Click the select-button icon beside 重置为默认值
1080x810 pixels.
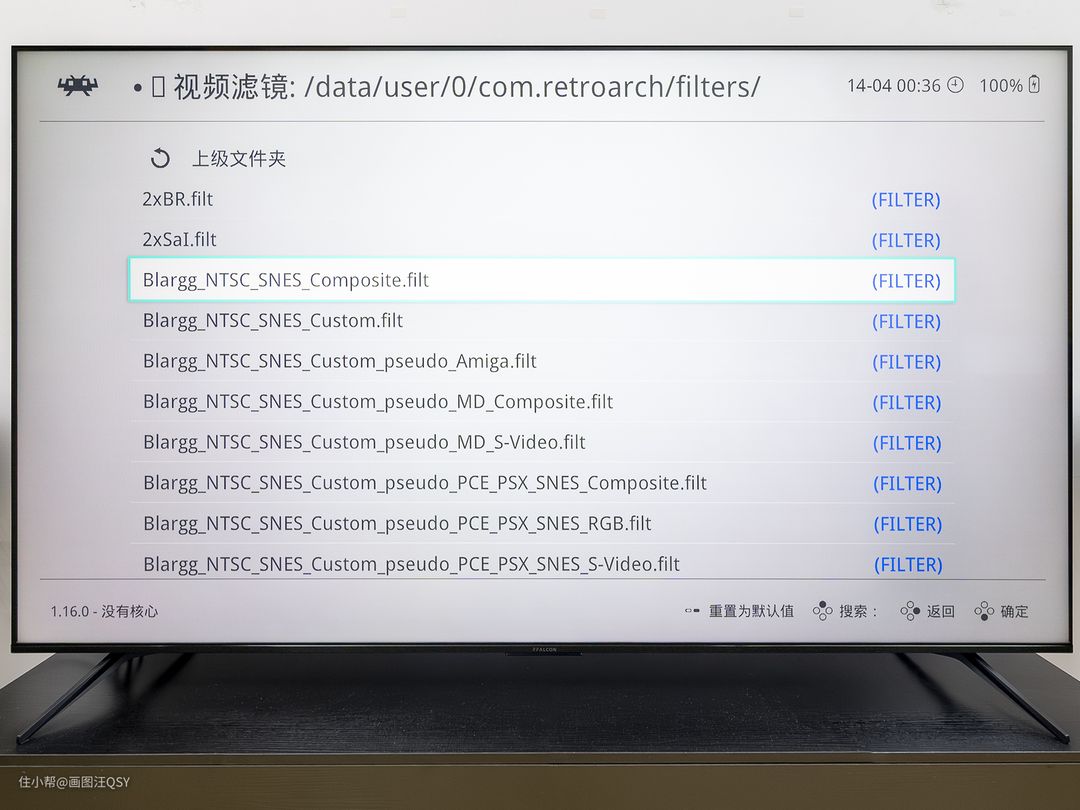point(692,611)
